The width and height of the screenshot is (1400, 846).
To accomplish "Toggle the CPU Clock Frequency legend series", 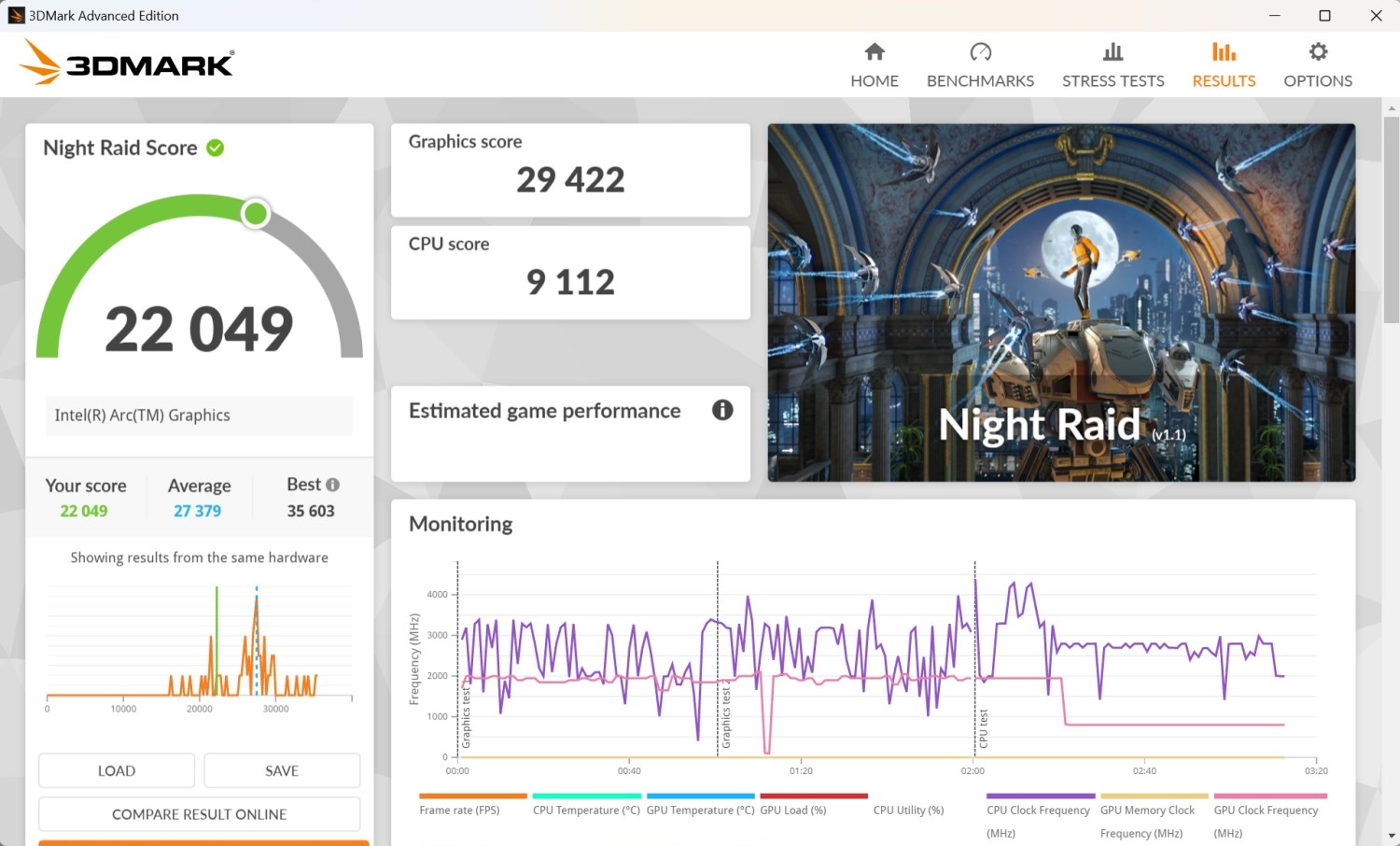I will point(1038,811).
